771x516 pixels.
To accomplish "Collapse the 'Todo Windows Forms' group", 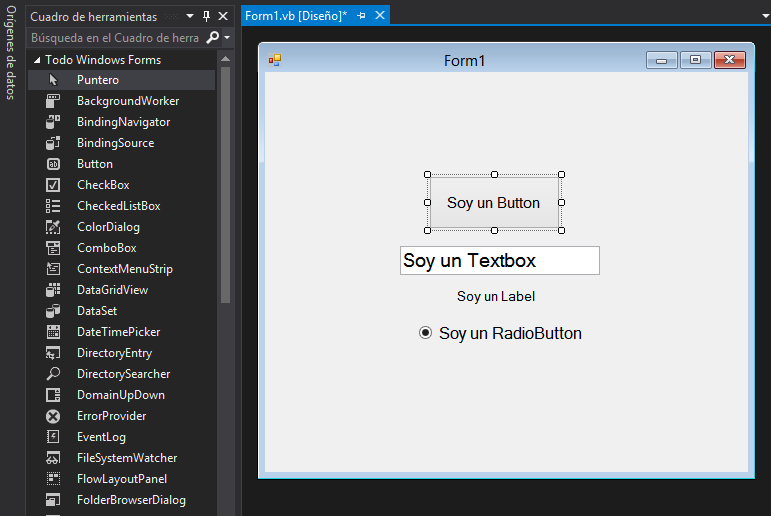I will [37, 60].
